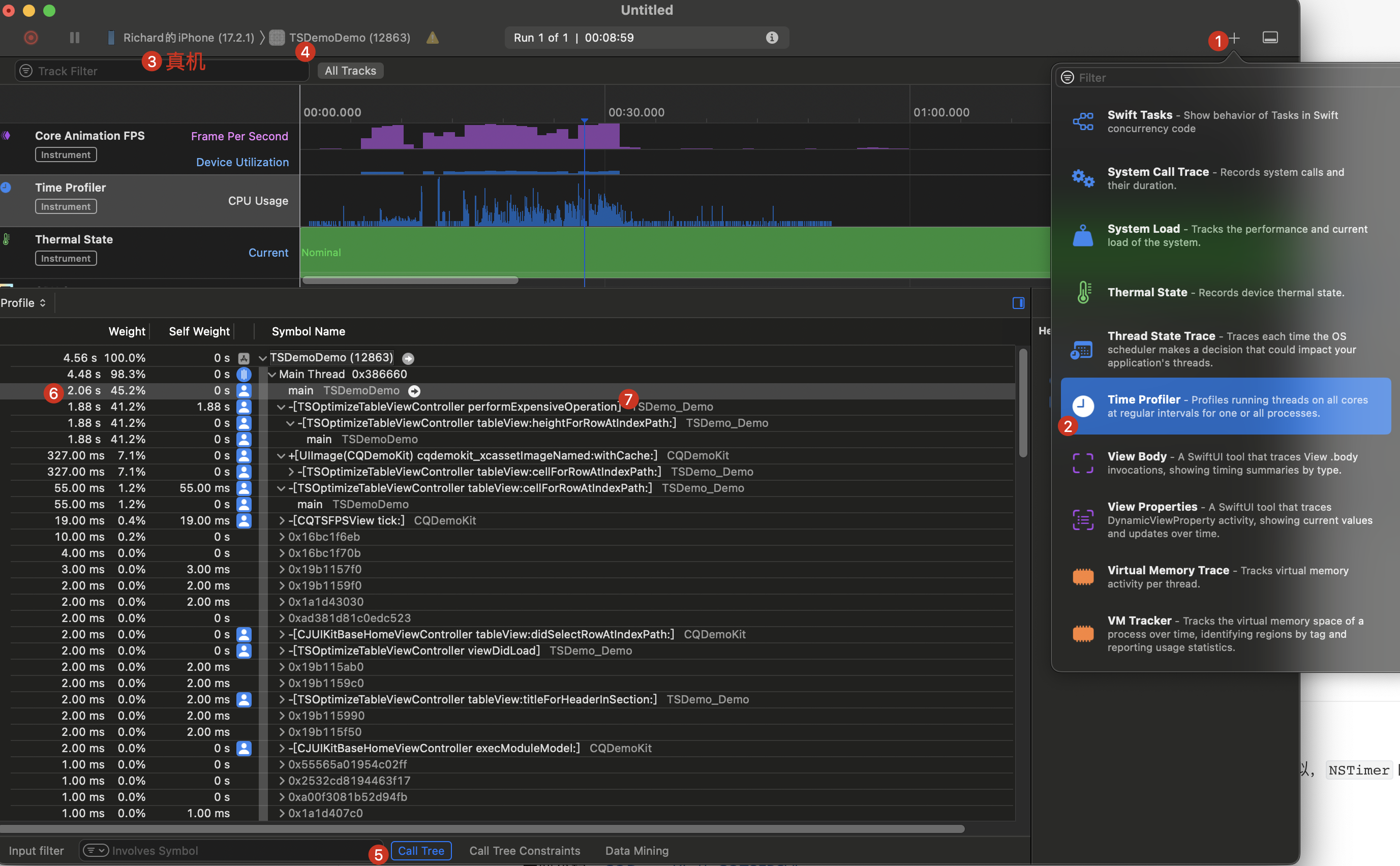Click the timeline playhead marker on ruler
This screenshot has width=1400, height=866.
[584, 121]
